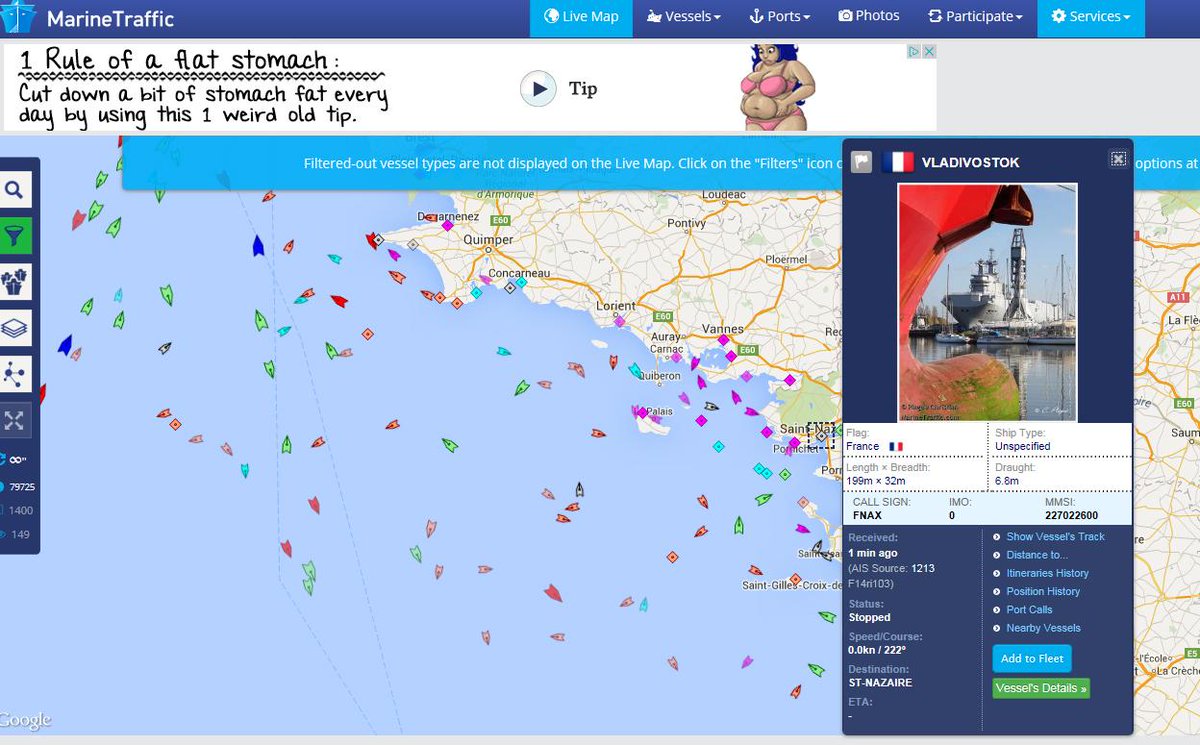Image resolution: width=1200 pixels, height=745 pixels.
Task: Open Port Calls link
Action: (1029, 610)
